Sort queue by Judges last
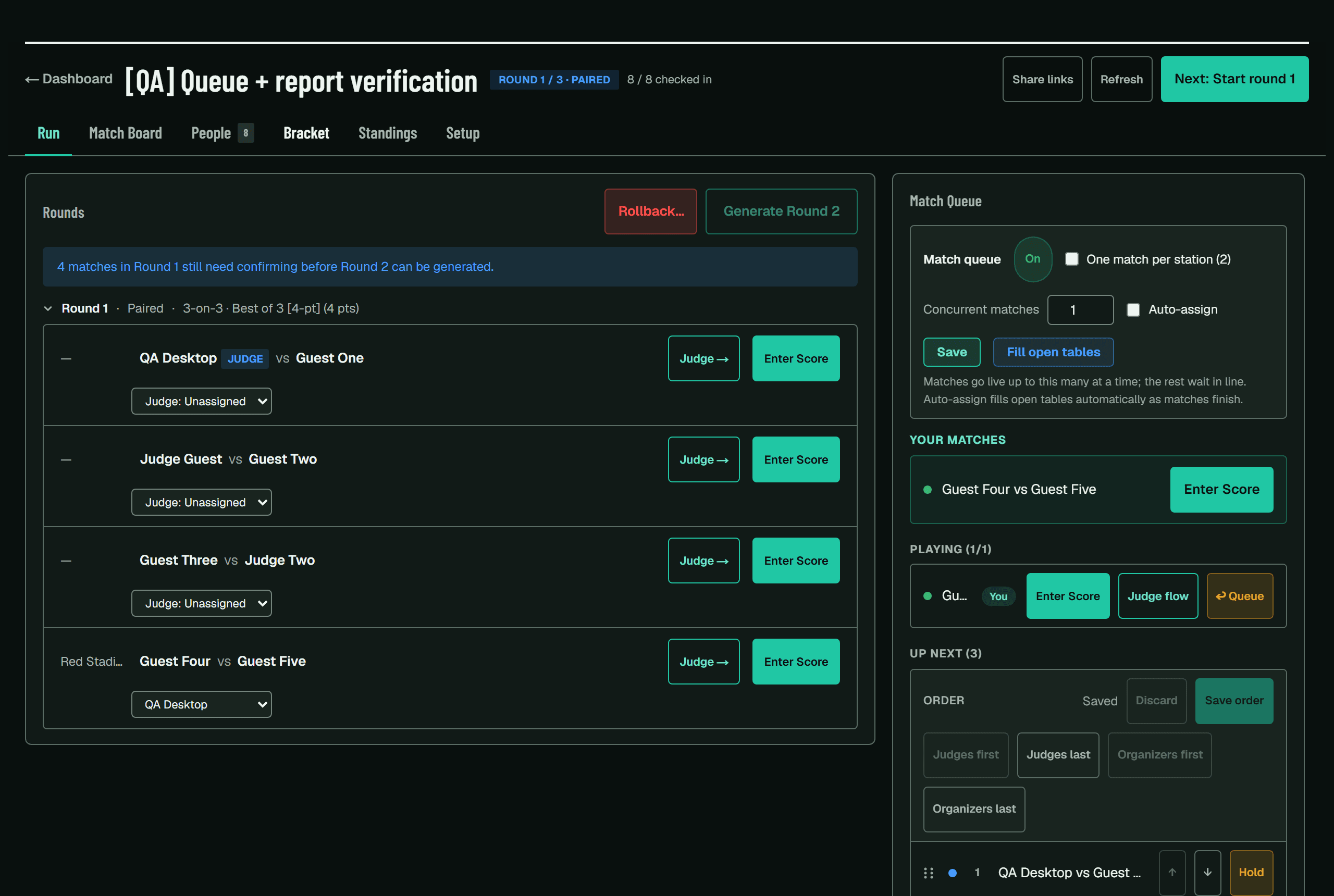The width and height of the screenshot is (1334, 896). pyautogui.click(x=1058, y=755)
